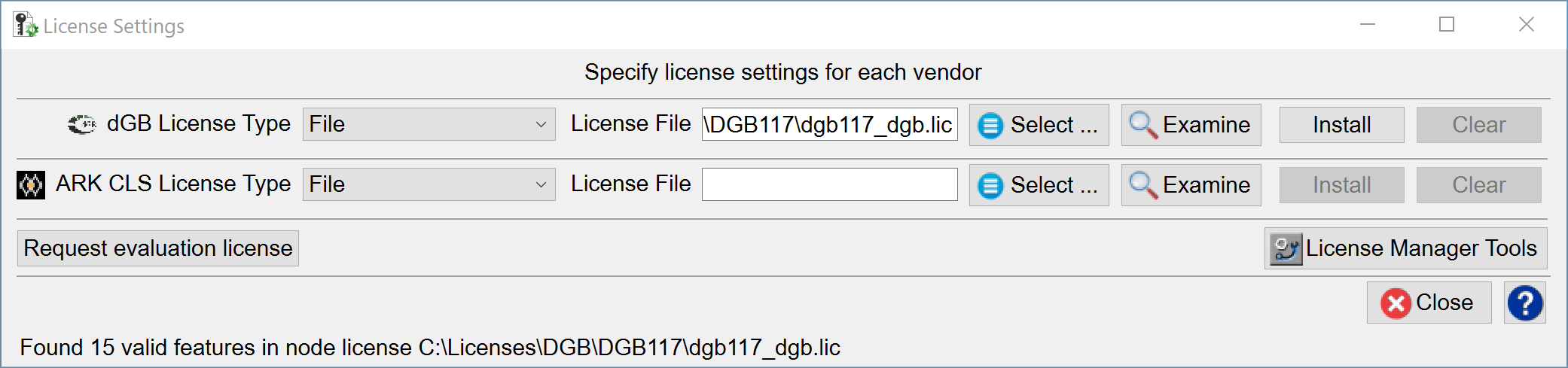Open the blue help question mark icon
Screen dimensions: 1568x368
coord(1524,303)
